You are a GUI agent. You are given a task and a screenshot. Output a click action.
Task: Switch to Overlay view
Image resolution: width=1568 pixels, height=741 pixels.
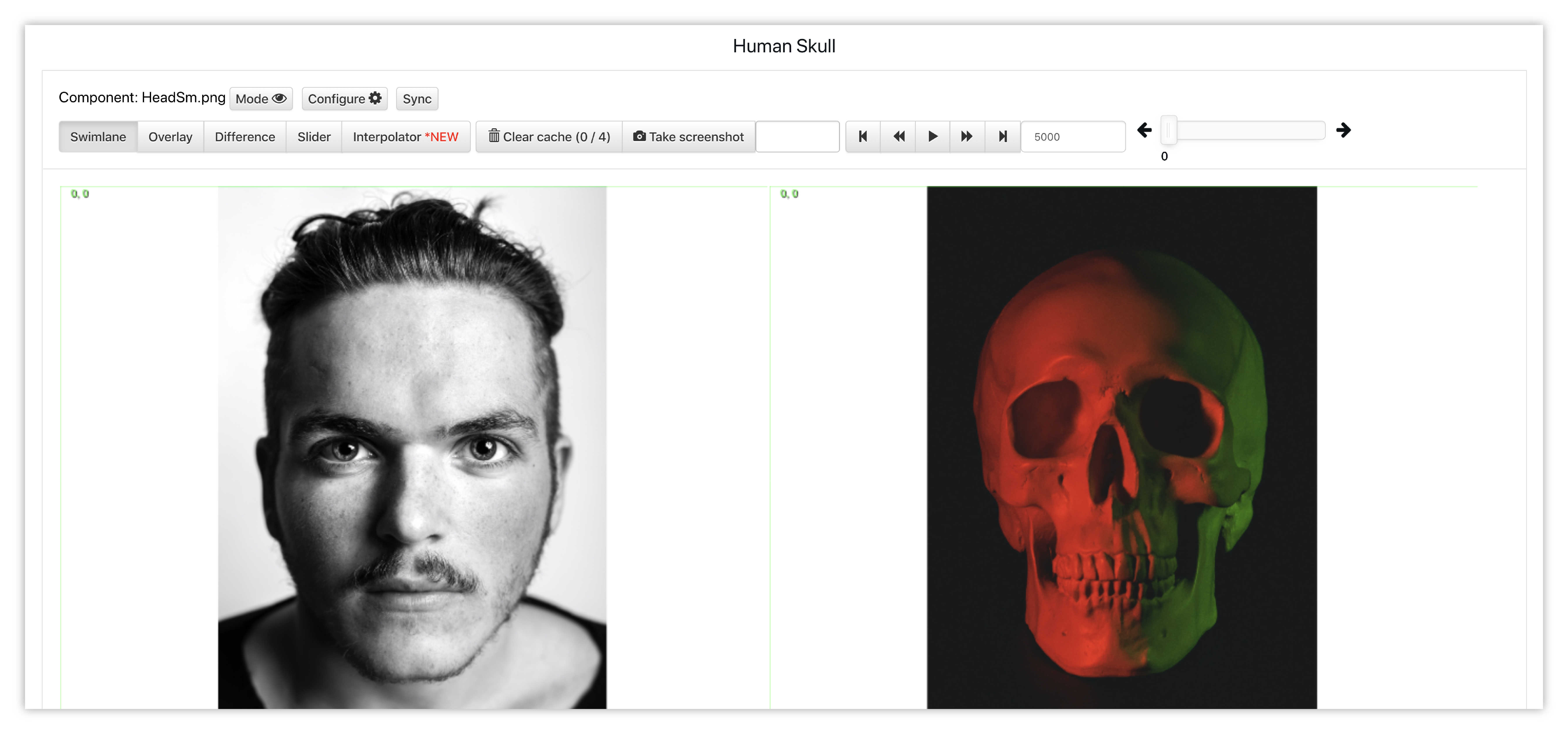170,137
